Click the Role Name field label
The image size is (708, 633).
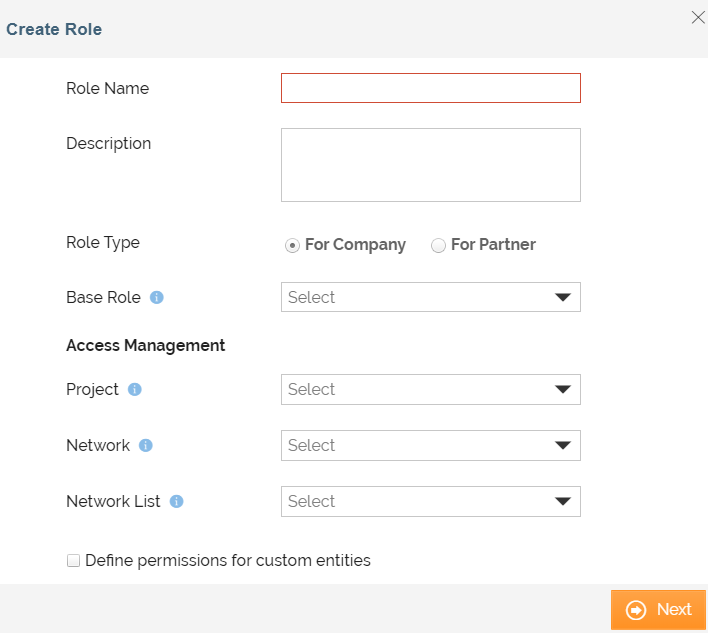click(x=107, y=88)
